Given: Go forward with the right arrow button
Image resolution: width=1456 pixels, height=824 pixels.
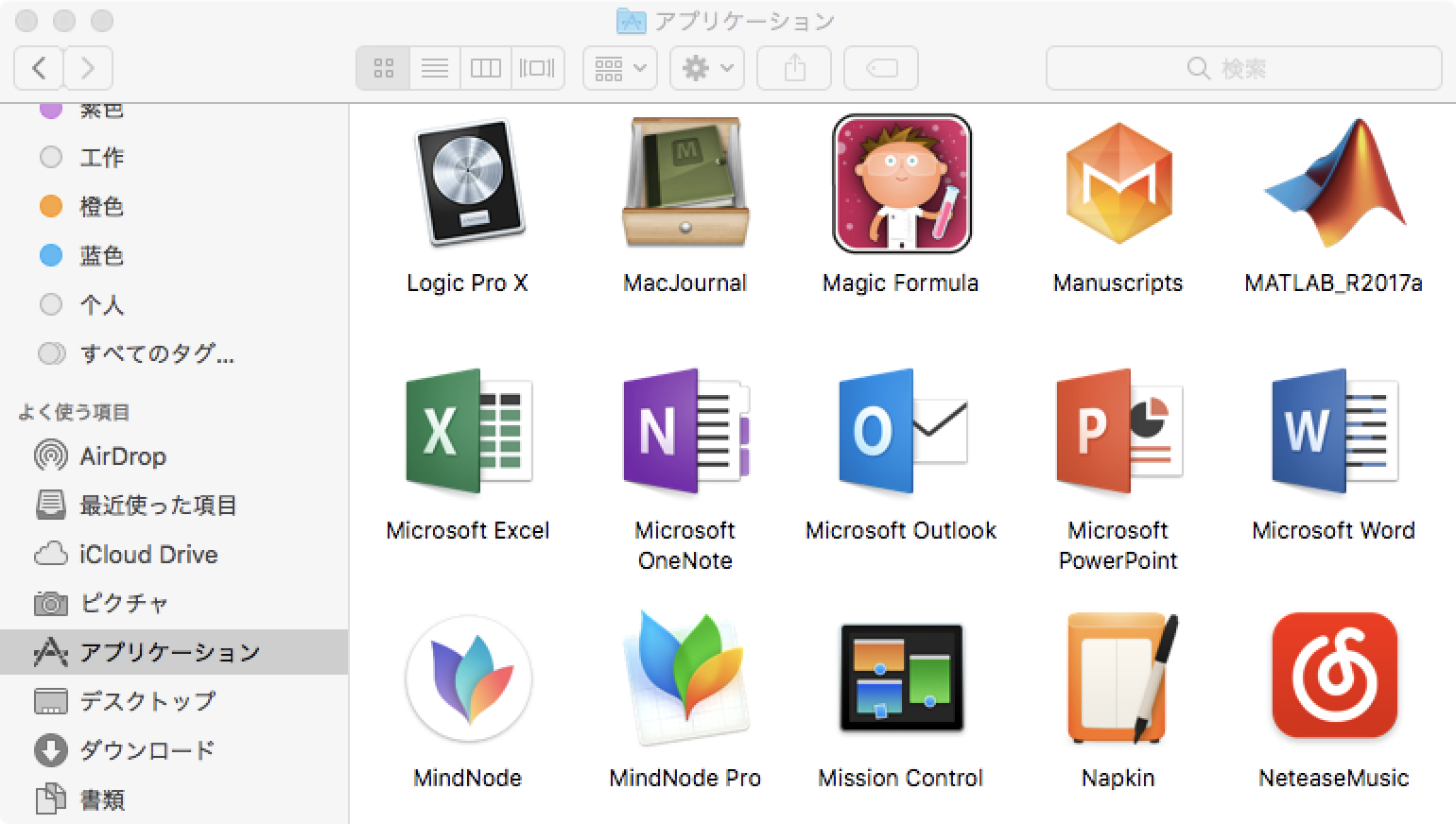Looking at the screenshot, I should coord(88,68).
